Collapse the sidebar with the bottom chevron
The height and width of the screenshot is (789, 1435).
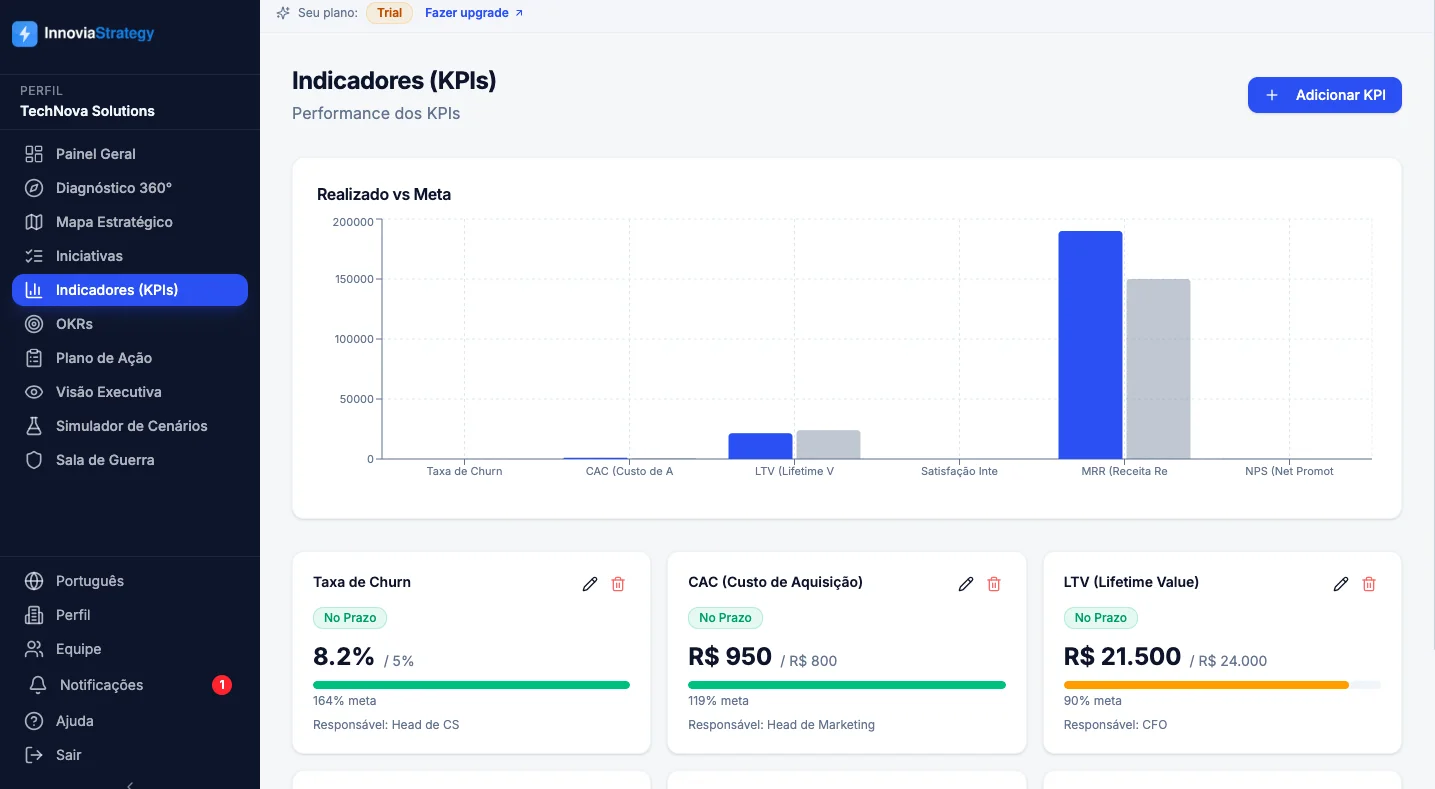pyautogui.click(x=130, y=785)
